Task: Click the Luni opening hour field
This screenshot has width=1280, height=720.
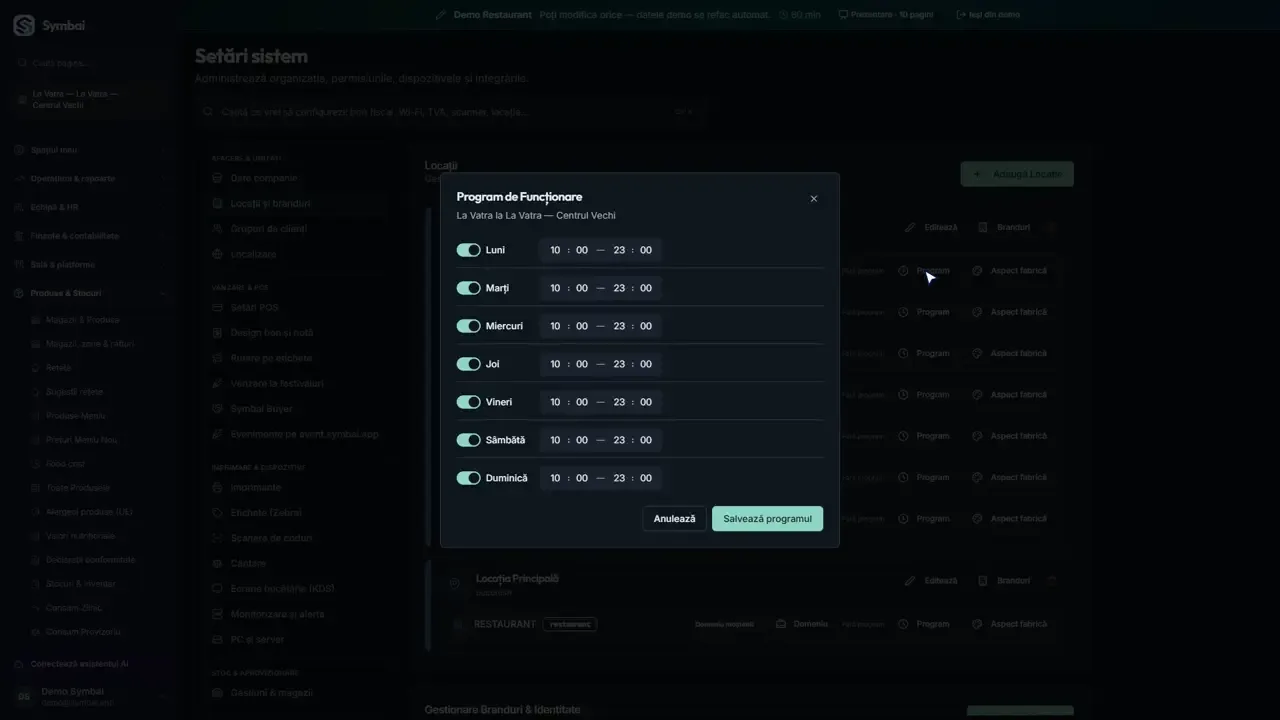Action: tap(555, 250)
